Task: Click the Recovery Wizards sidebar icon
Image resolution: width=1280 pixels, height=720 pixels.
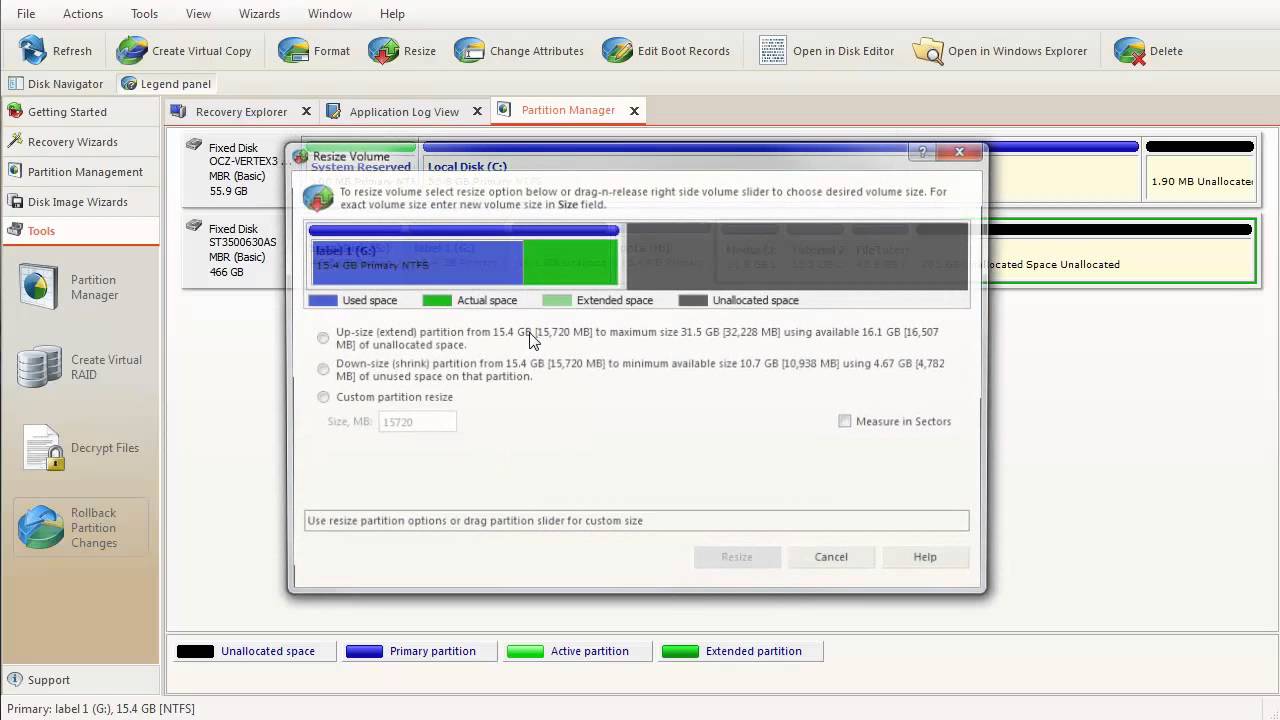Action: (15, 141)
